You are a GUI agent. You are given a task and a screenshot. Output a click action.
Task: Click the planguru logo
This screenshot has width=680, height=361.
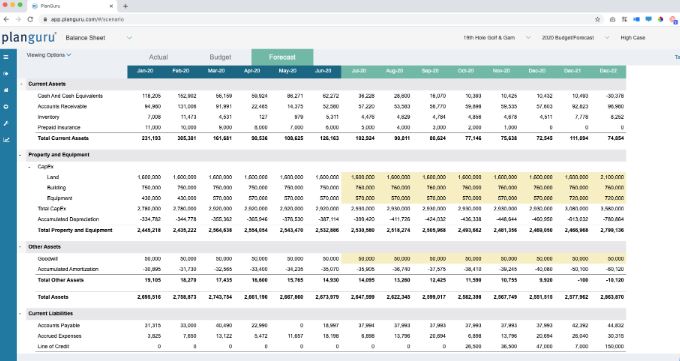(x=29, y=38)
